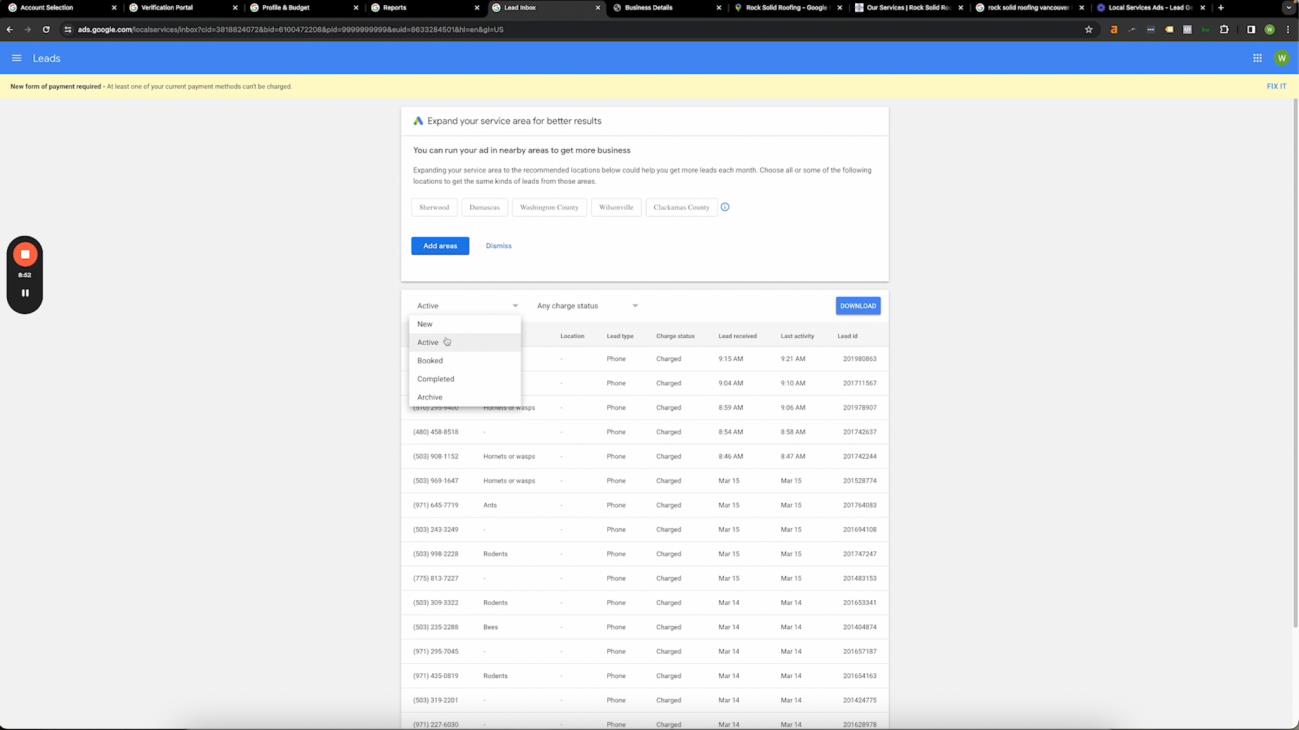This screenshot has width=1299, height=730.
Task: Switch to the Verification Portal tab
Action: tap(182, 8)
